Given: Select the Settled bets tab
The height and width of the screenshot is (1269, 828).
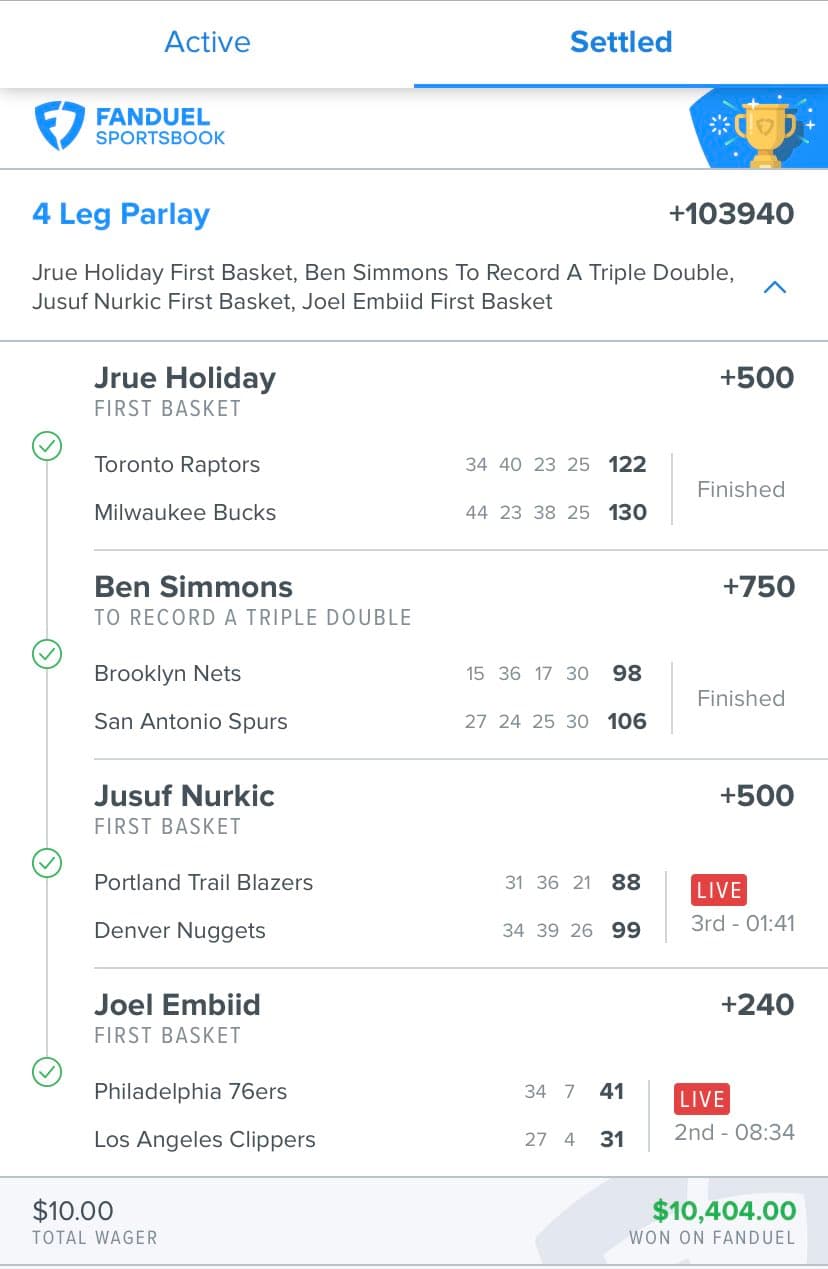Looking at the screenshot, I should coord(620,42).
